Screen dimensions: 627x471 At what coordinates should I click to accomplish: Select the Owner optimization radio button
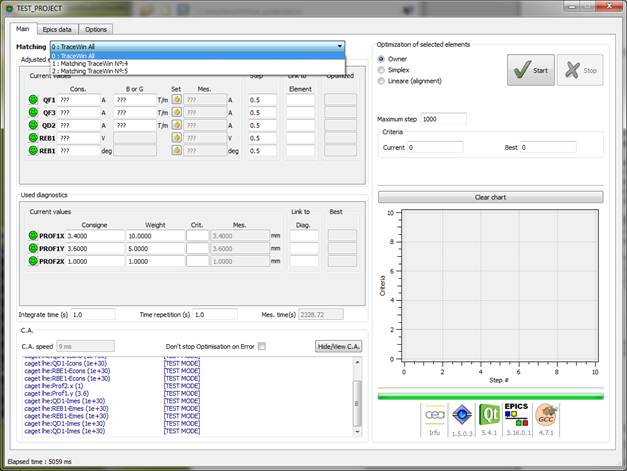[381, 59]
